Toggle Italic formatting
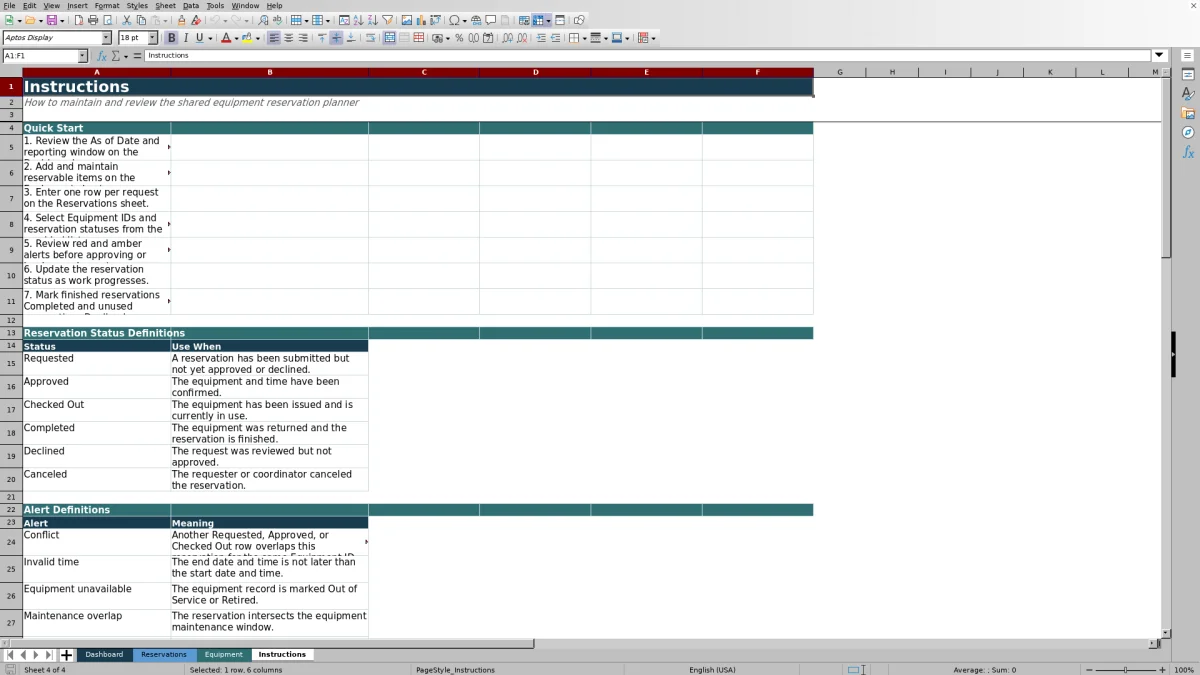1200x675 pixels. click(185, 38)
